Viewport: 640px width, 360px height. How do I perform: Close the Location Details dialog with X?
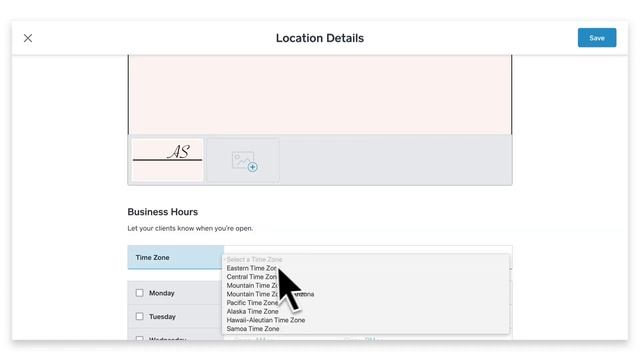click(x=28, y=38)
